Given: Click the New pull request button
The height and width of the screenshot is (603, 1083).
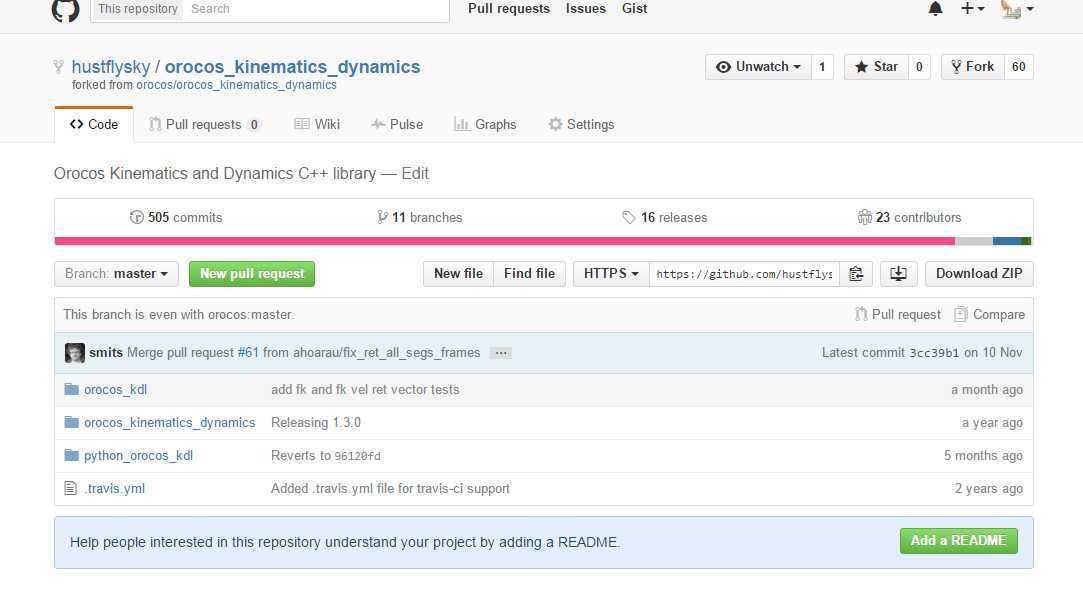Looking at the screenshot, I should (x=252, y=274).
